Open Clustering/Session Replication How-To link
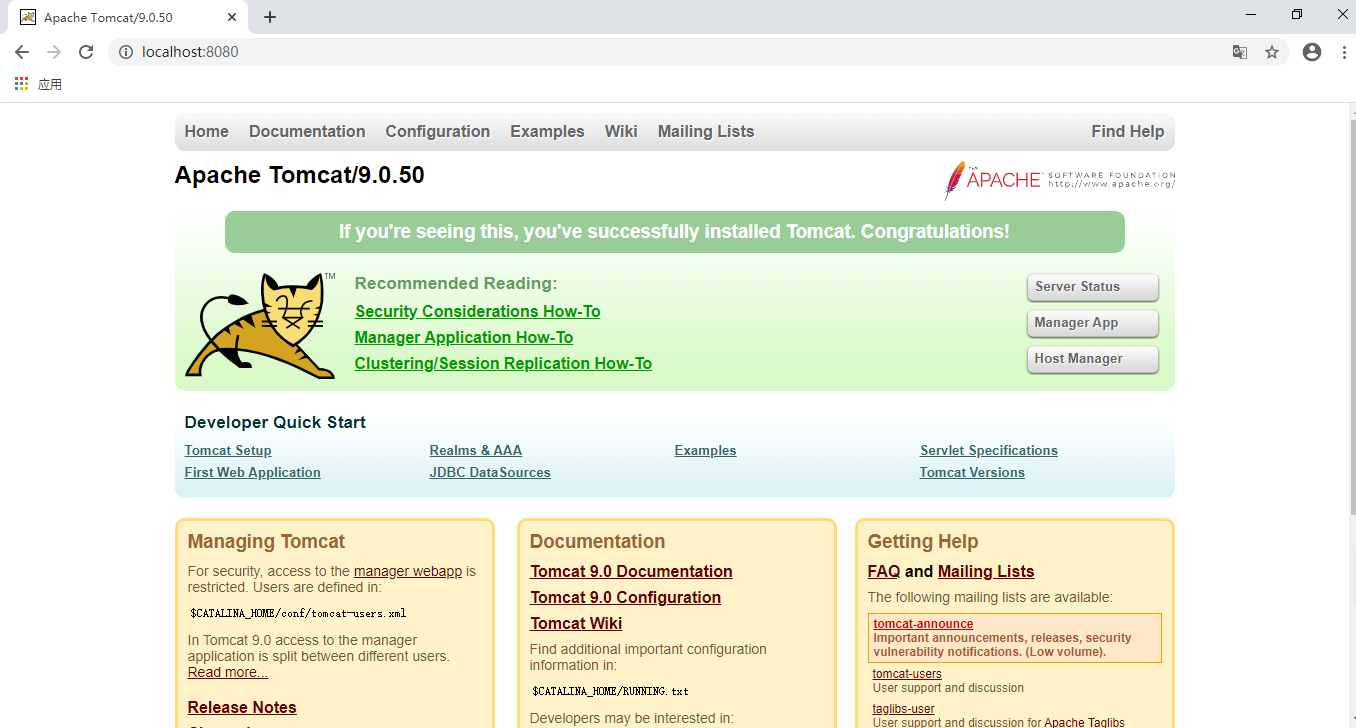The image size is (1356, 728). 503,363
